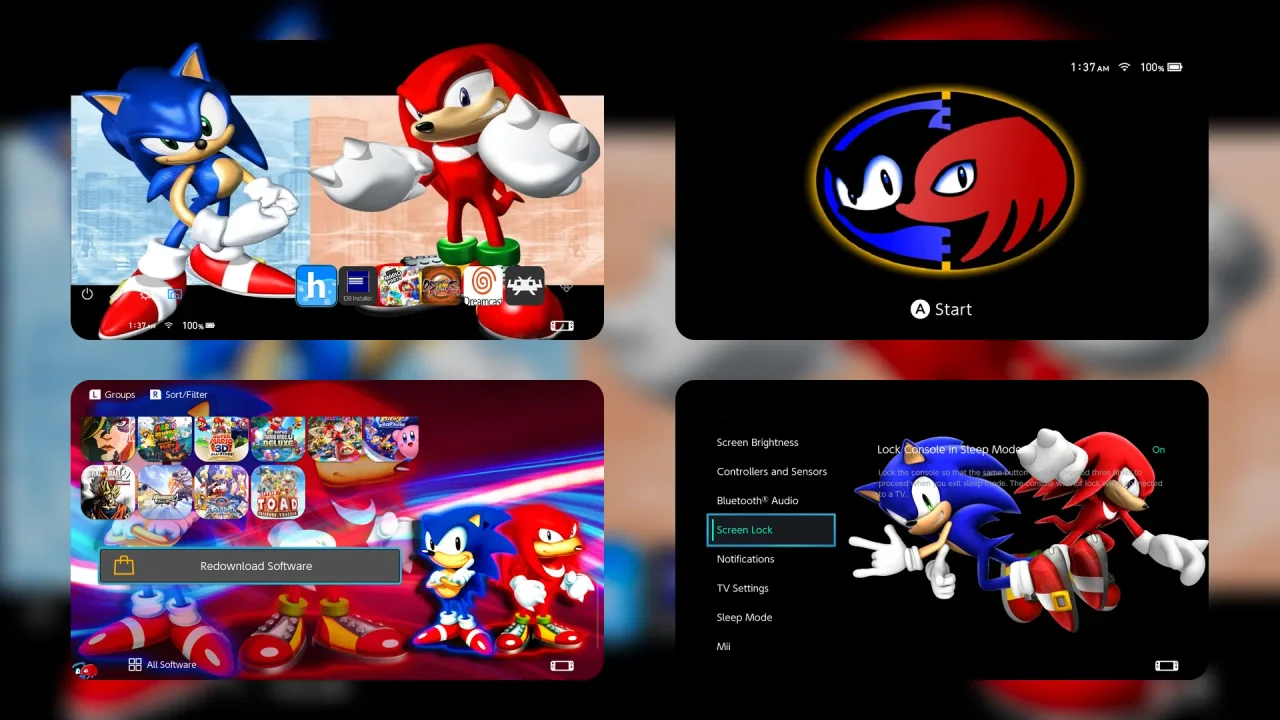The height and width of the screenshot is (720, 1280).
Task: Choose Redownload Software from the context menu
Action: (x=255, y=565)
